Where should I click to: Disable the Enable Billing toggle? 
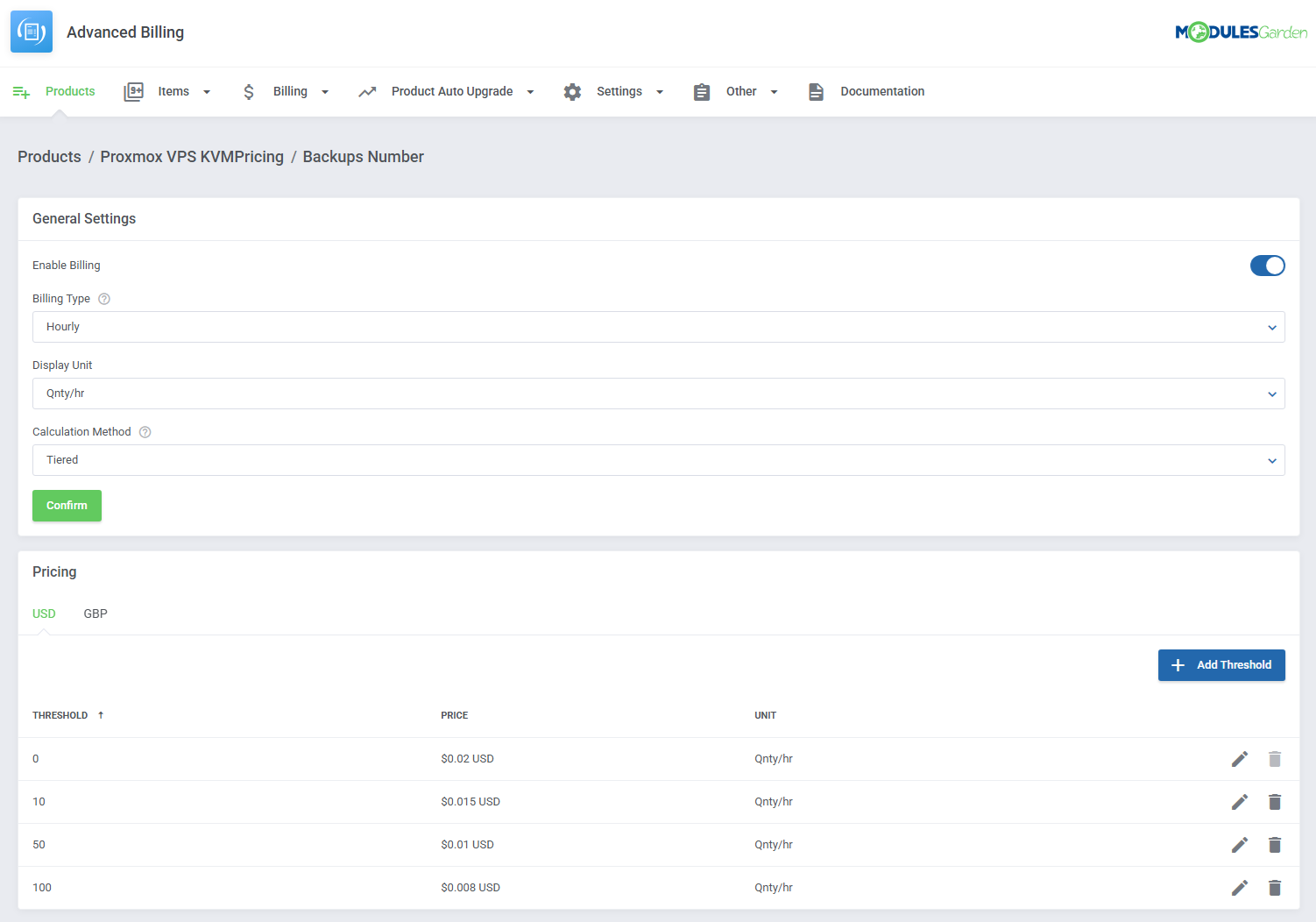(x=1268, y=265)
